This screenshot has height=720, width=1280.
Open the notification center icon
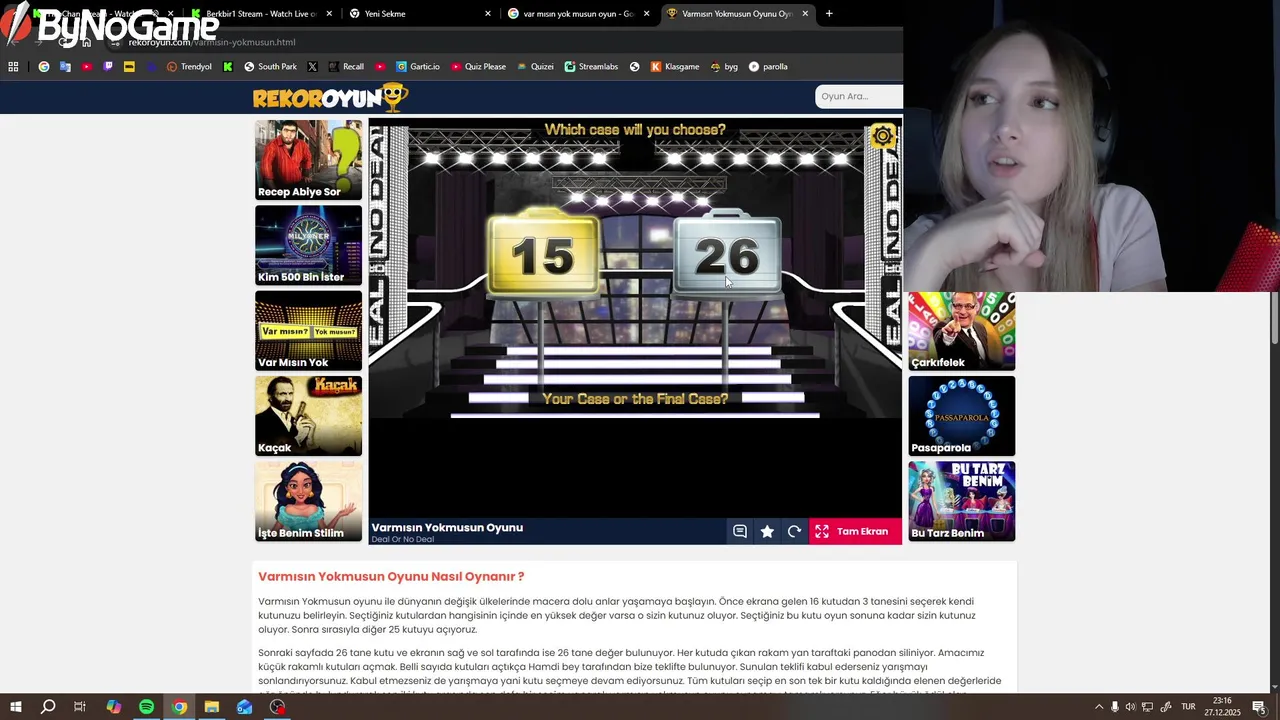point(1258,707)
